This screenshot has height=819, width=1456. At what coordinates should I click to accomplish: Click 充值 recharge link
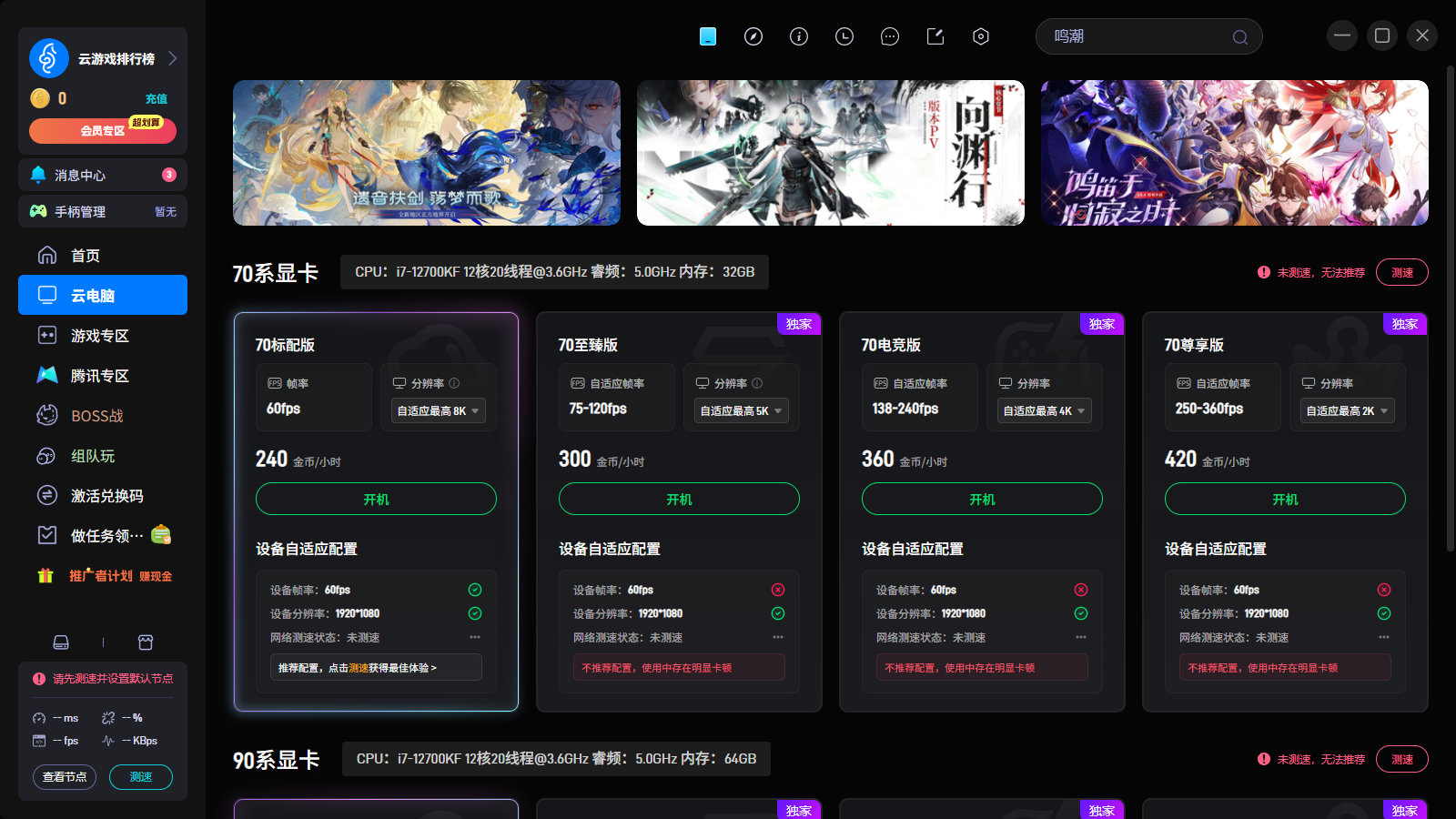[x=157, y=98]
